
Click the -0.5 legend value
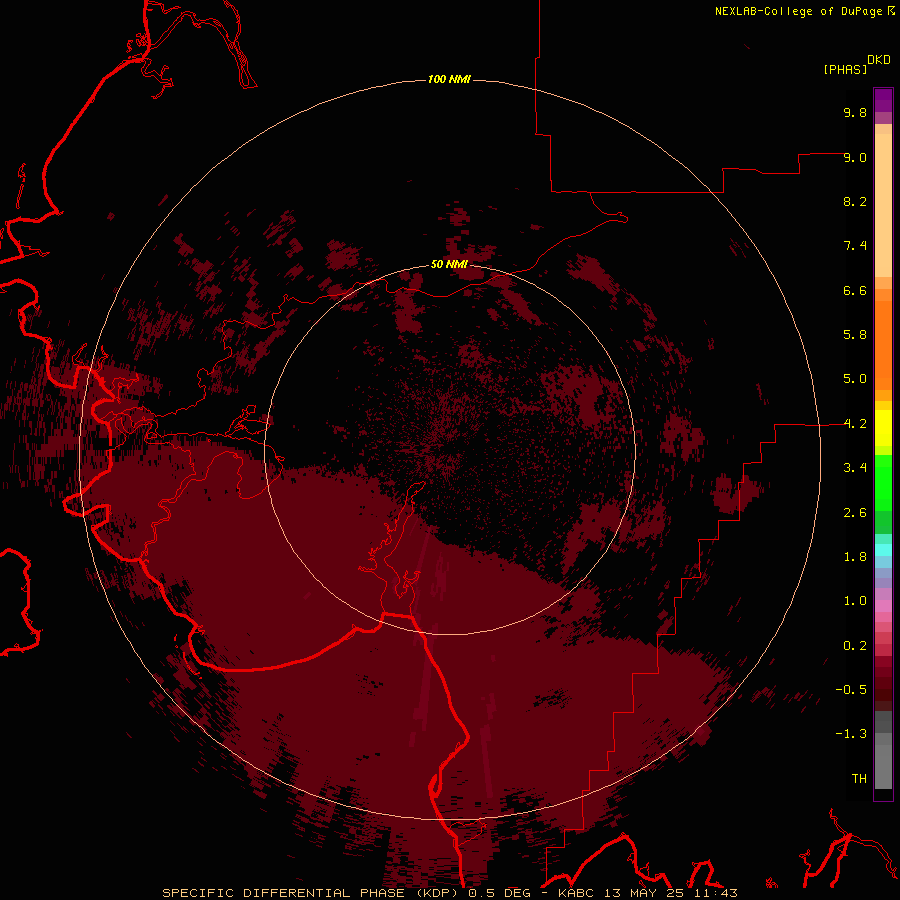click(851, 690)
